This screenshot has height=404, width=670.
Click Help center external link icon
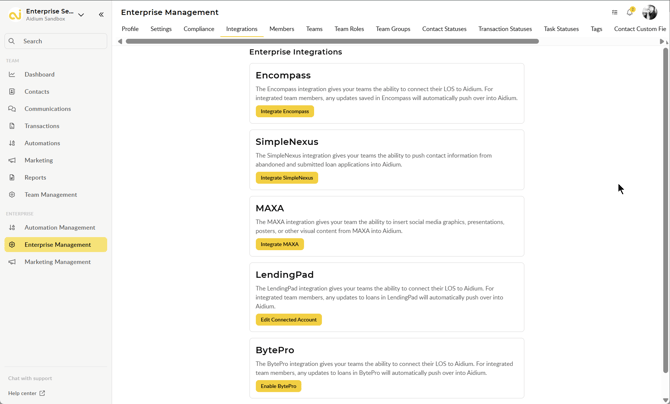coord(42,393)
